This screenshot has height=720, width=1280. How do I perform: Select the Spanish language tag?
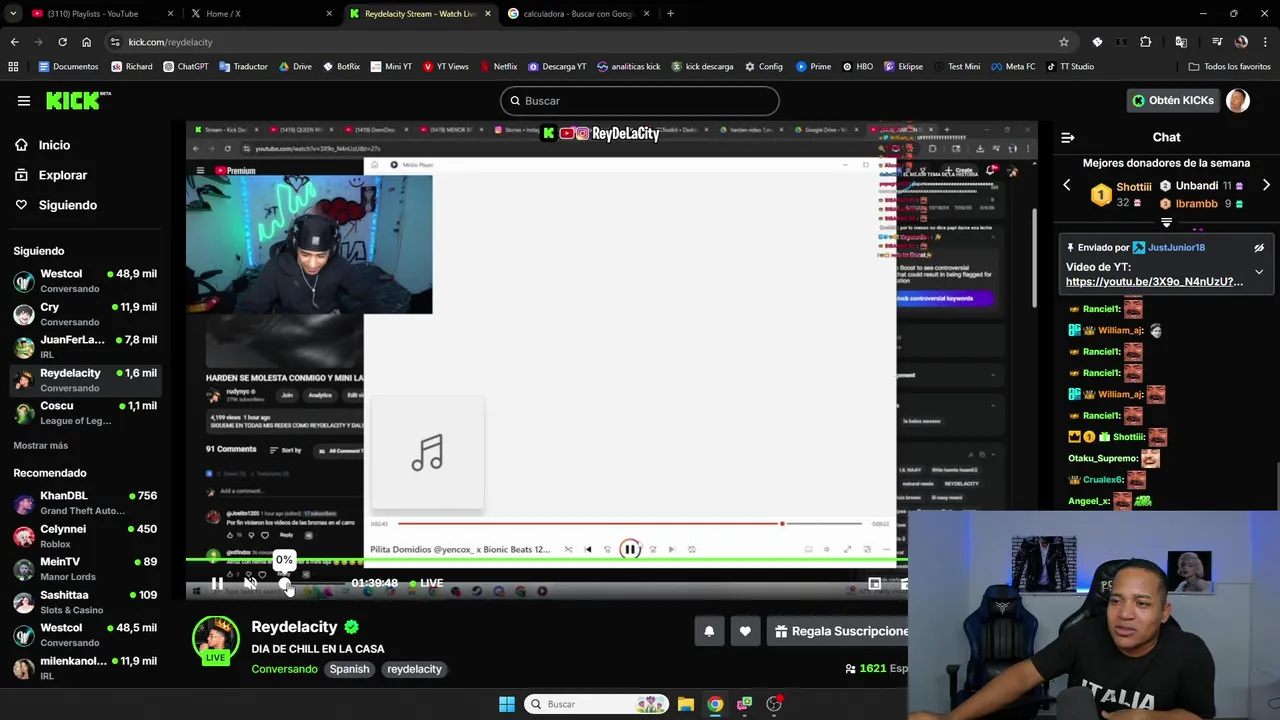349,669
